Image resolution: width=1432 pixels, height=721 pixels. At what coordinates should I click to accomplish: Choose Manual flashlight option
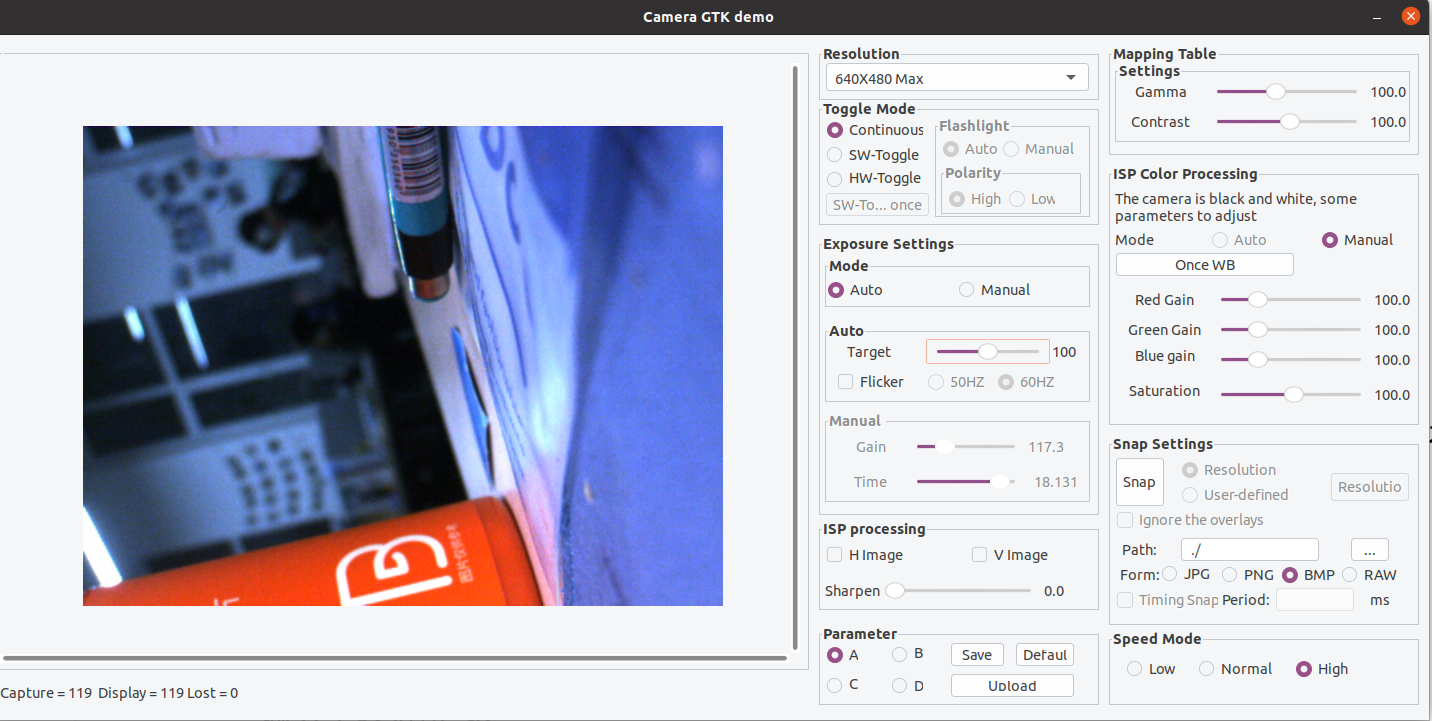[x=1011, y=149]
